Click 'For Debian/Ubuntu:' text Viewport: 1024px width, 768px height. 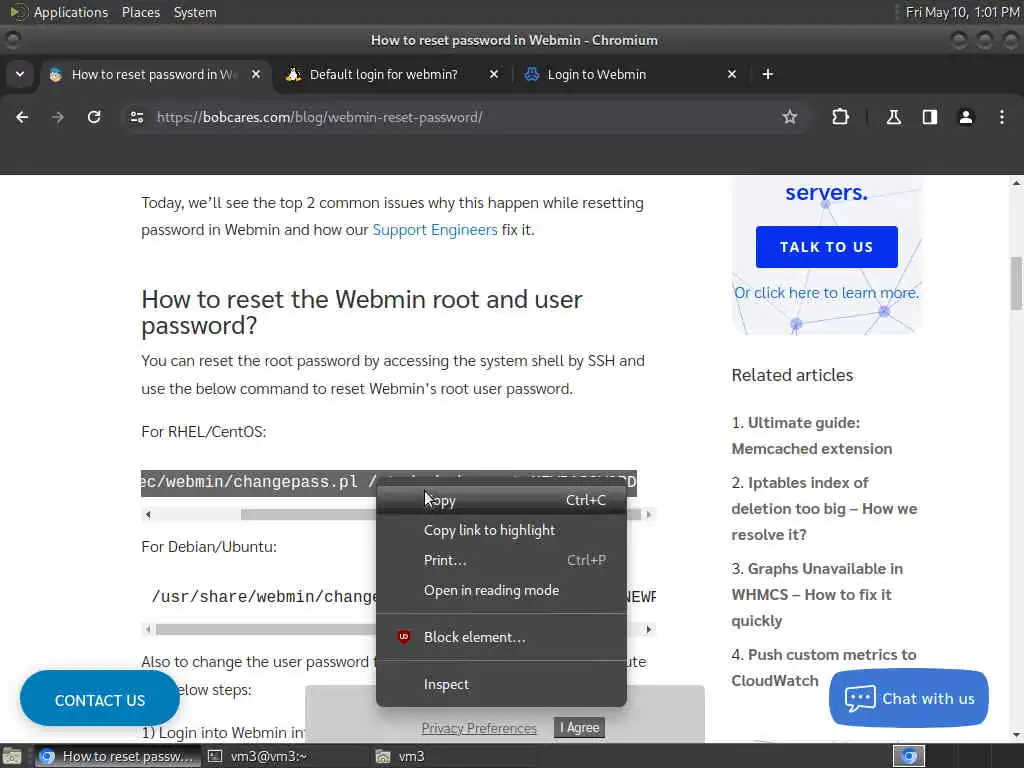pyautogui.click(x=209, y=547)
